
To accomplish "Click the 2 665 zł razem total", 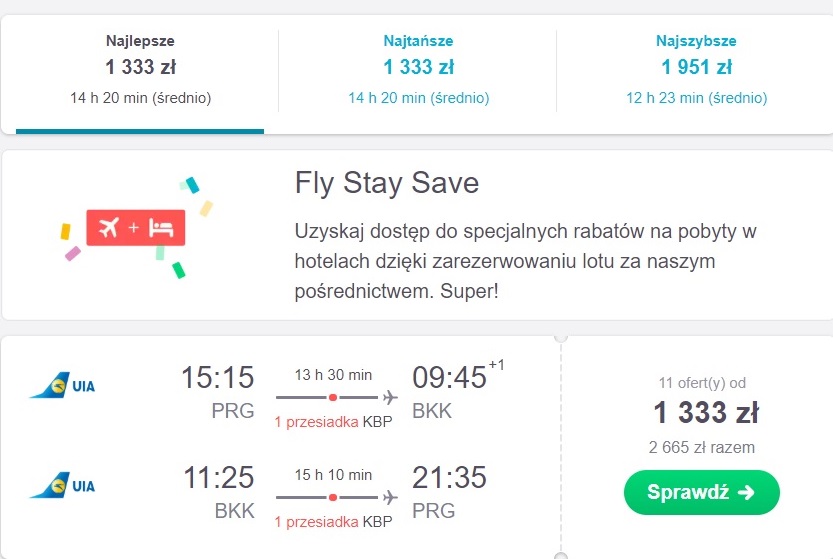I will (x=701, y=447).
